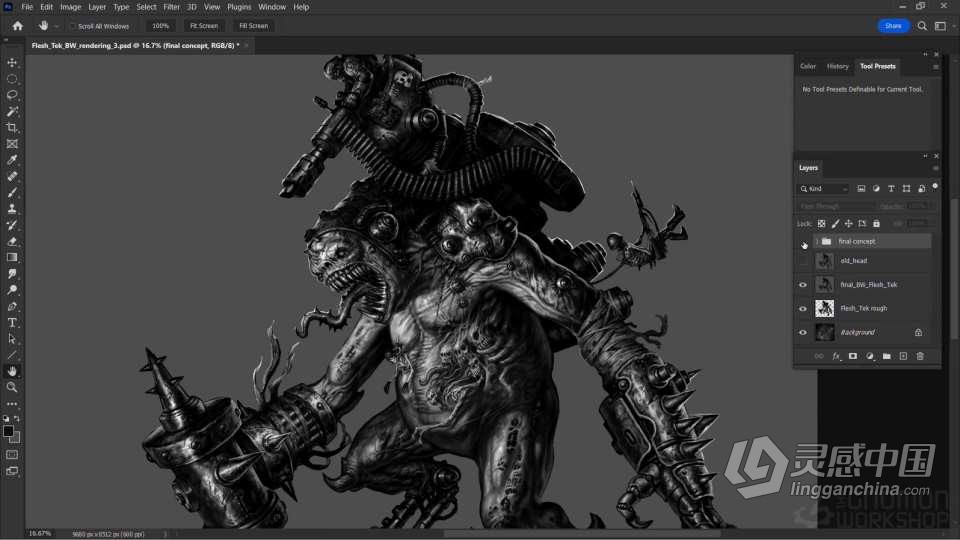The width and height of the screenshot is (960, 540).
Task: Select the Crop tool
Action: click(12, 127)
